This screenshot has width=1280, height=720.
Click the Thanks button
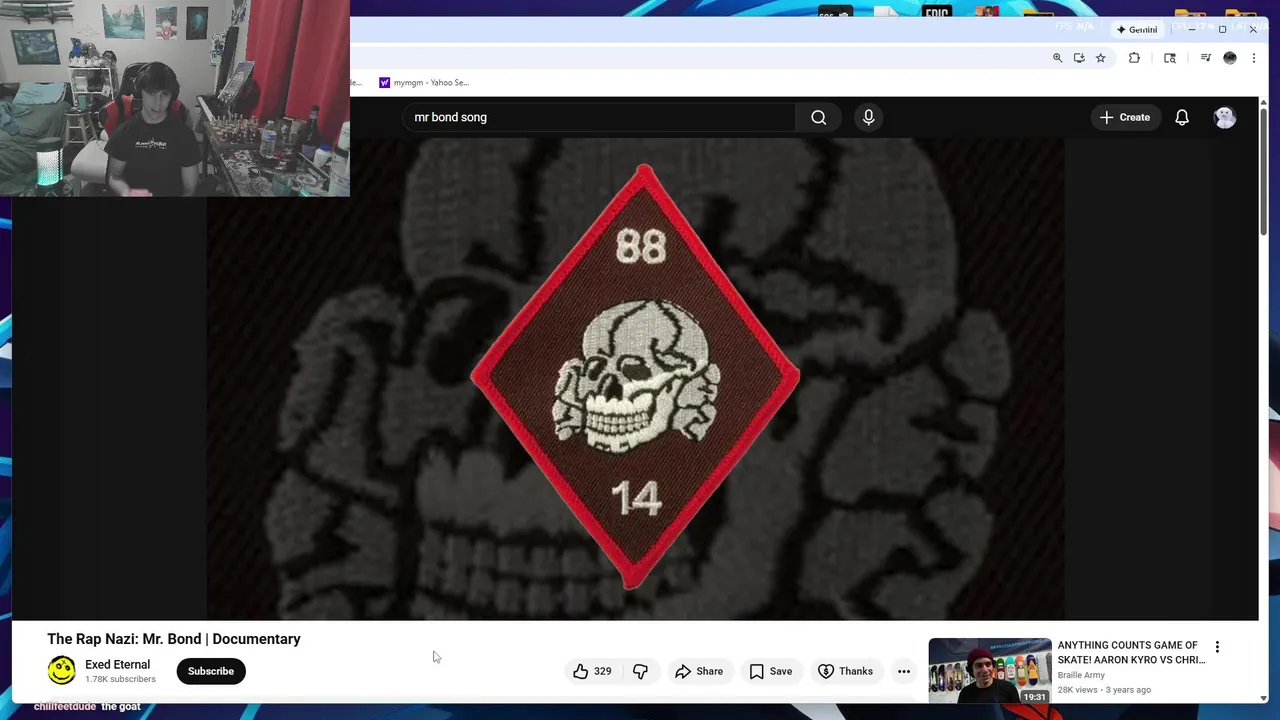[x=846, y=671]
